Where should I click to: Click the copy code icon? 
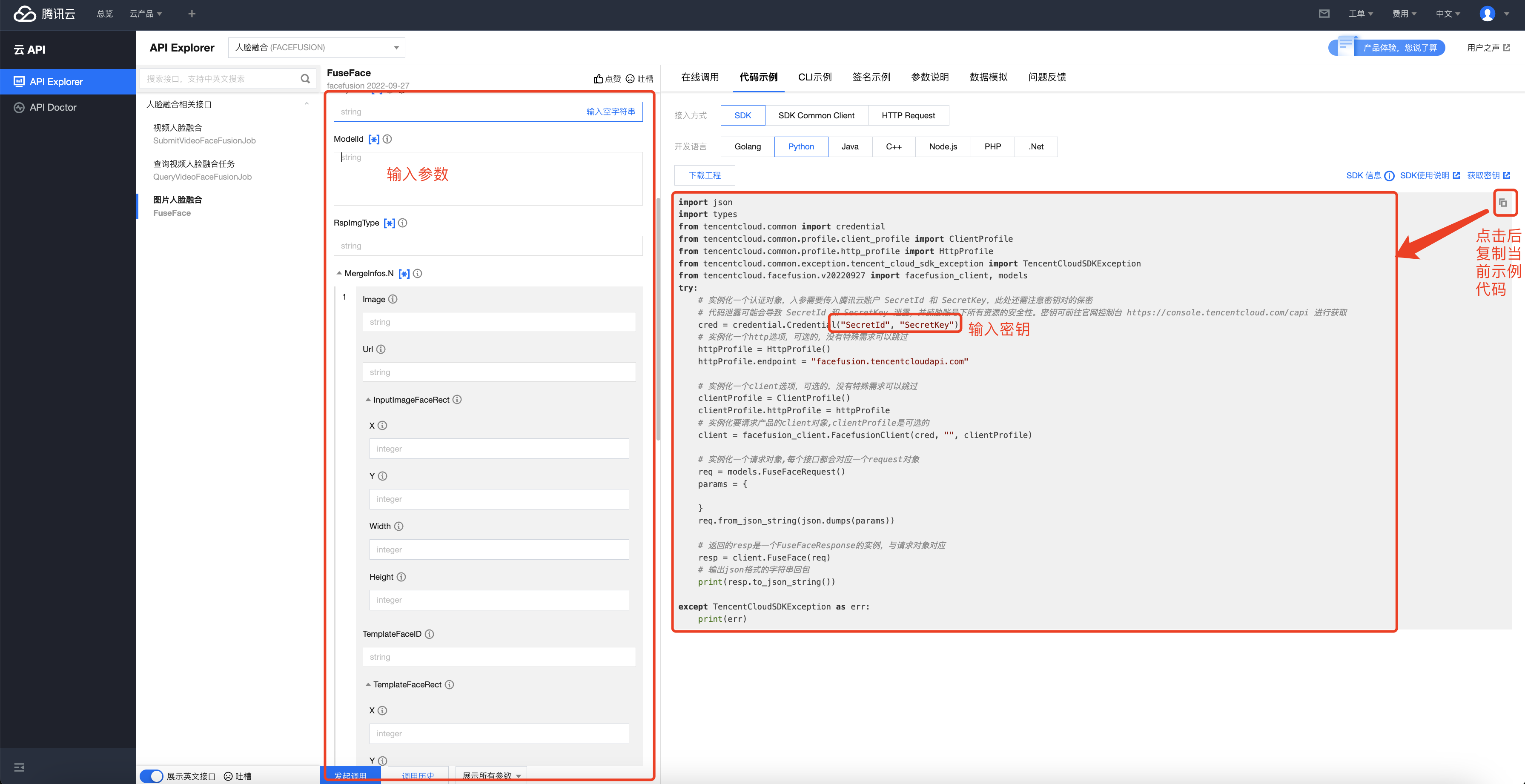[x=1502, y=203]
